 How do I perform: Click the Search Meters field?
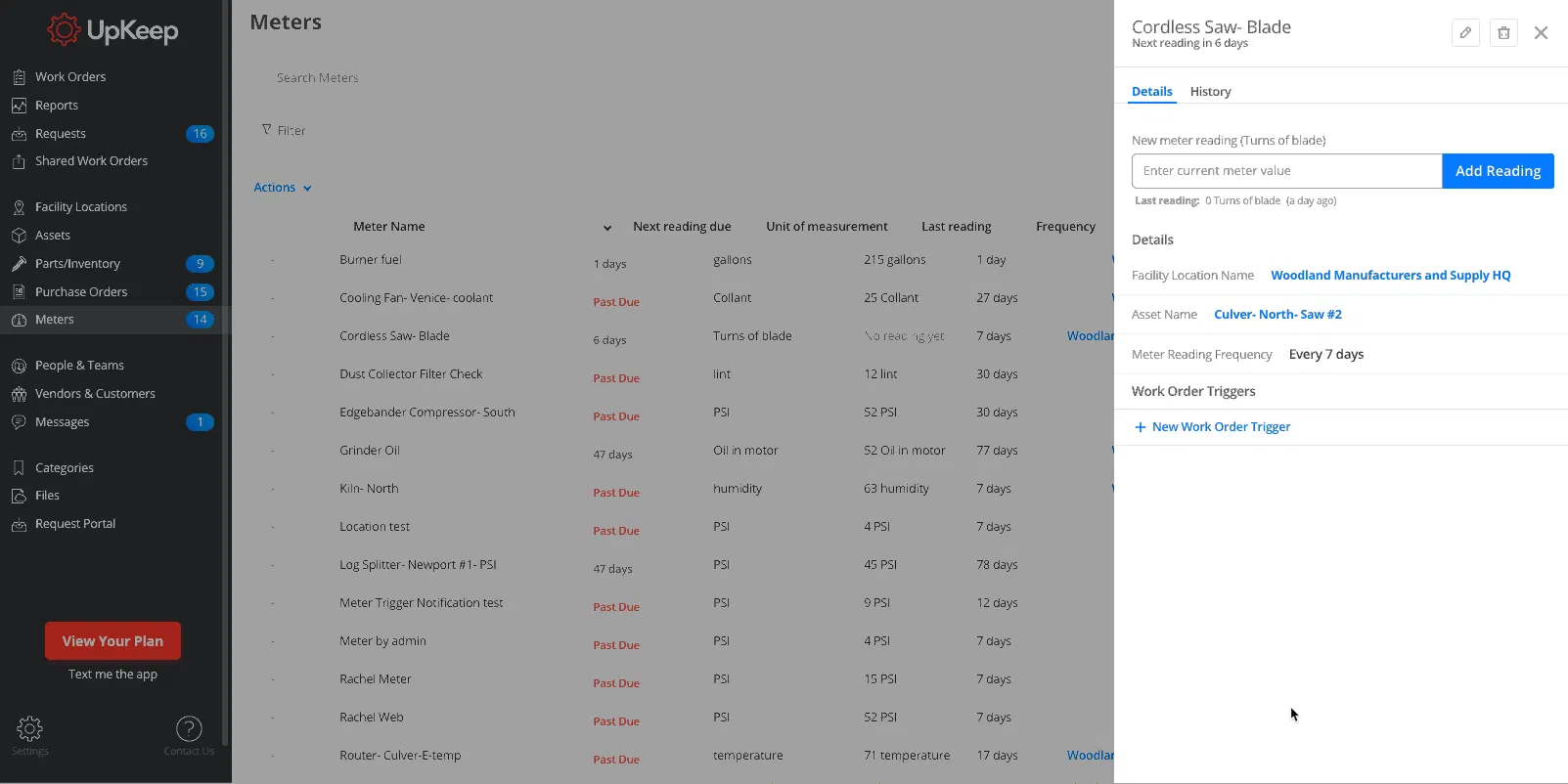317,78
